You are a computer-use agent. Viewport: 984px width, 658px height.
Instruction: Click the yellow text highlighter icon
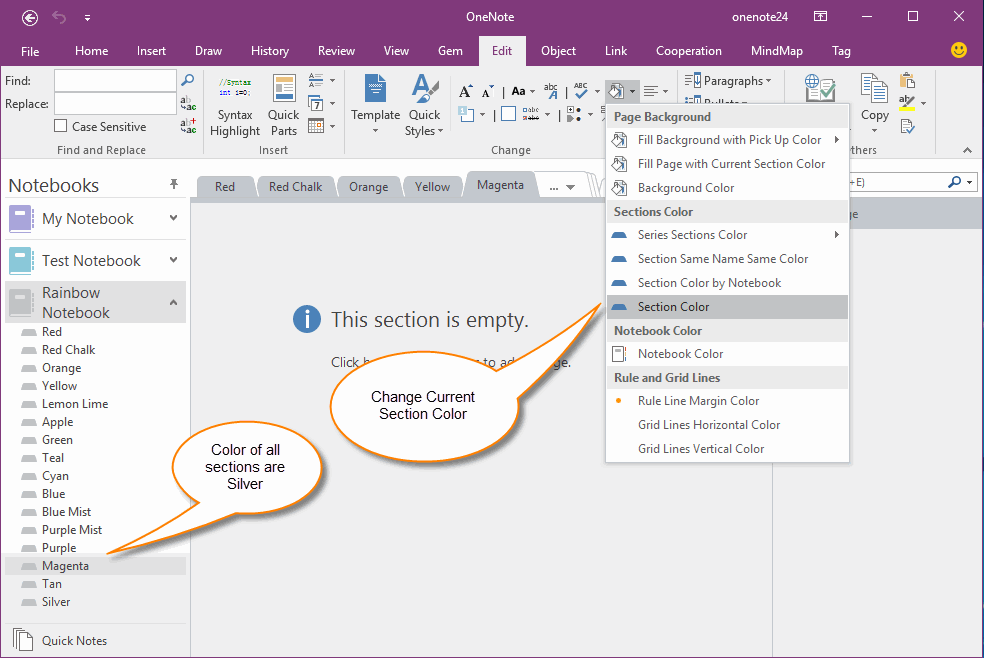[x=907, y=103]
